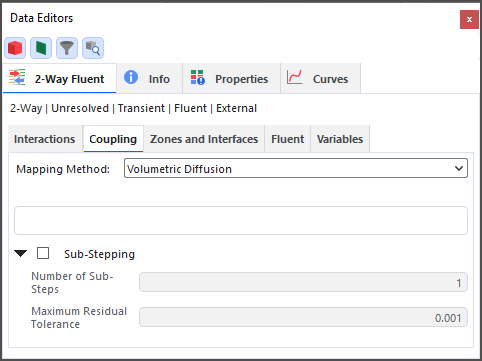Click the 2-Way Fluent coupling arrows icon
Image resolution: width=482 pixels, height=361 pixels.
[x=17, y=77]
